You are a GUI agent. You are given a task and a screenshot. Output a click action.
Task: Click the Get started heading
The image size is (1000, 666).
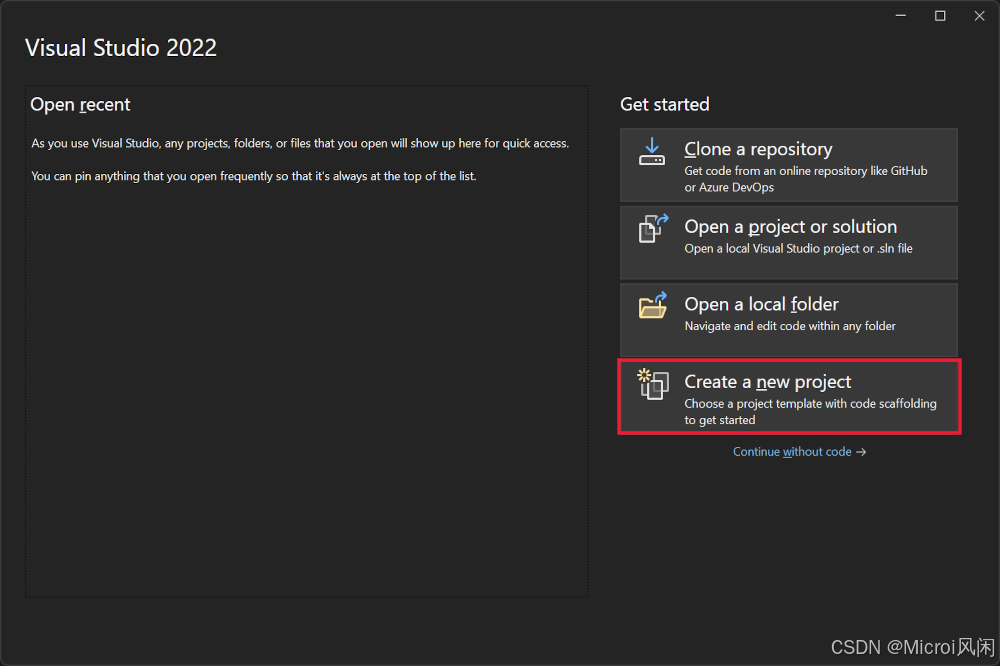click(x=665, y=105)
